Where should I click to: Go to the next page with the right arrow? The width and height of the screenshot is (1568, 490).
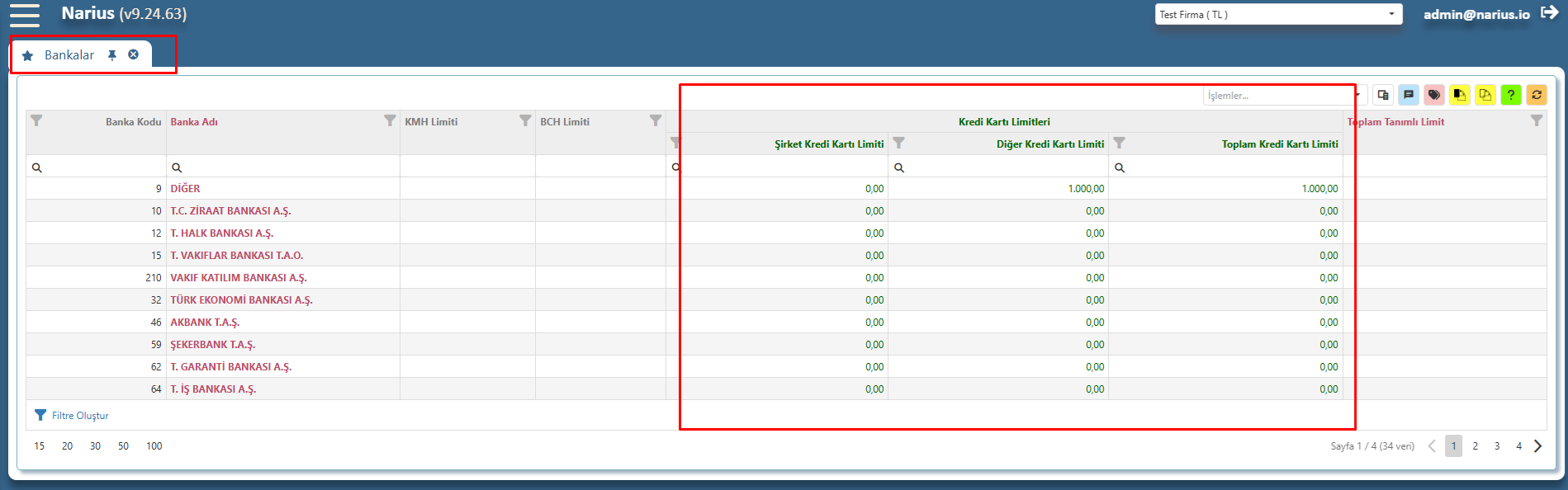(x=1537, y=446)
